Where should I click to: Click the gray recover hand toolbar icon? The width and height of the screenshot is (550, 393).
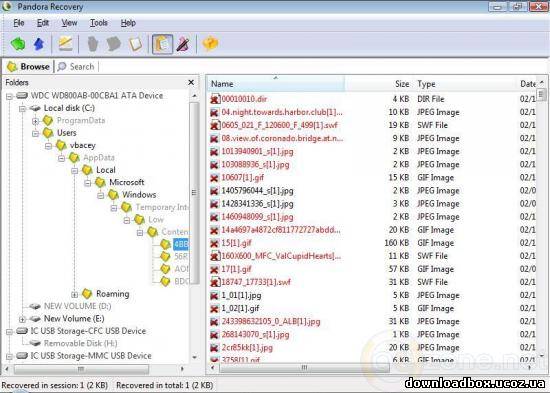click(92, 44)
